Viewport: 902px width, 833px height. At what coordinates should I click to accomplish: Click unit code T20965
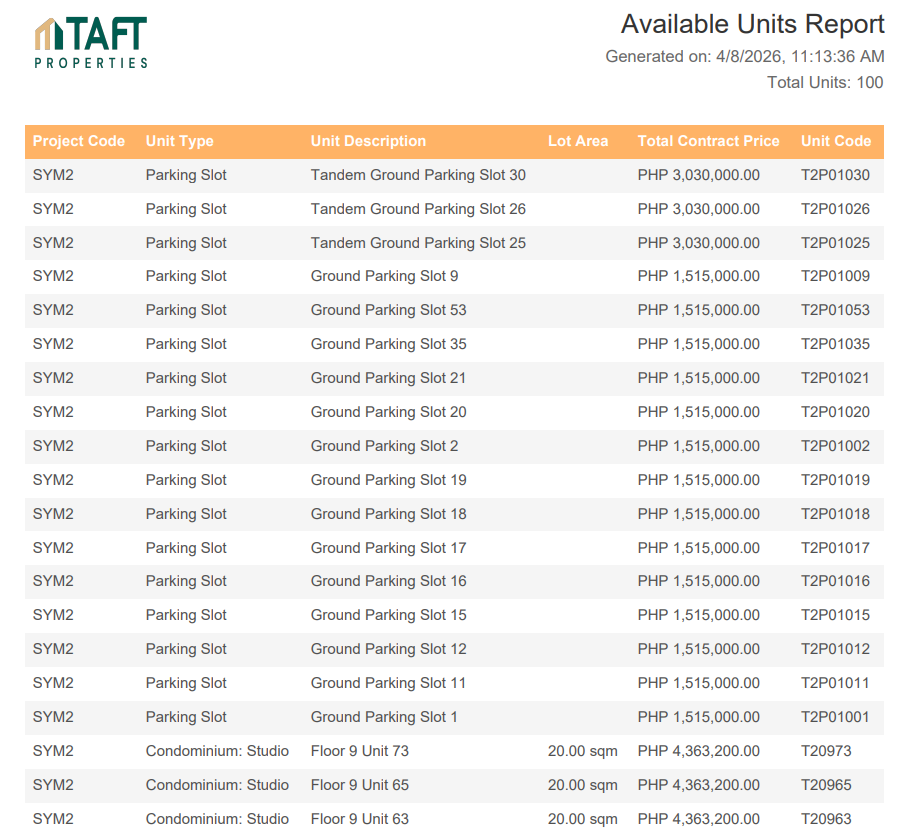826,785
